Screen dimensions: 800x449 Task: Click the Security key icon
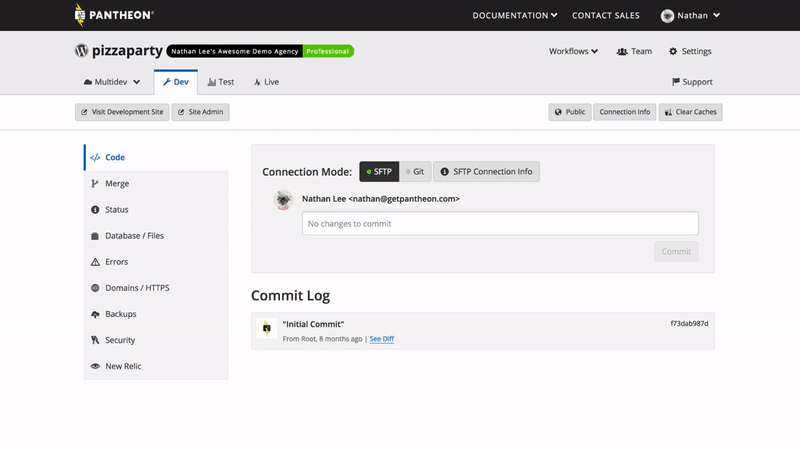tap(95, 340)
